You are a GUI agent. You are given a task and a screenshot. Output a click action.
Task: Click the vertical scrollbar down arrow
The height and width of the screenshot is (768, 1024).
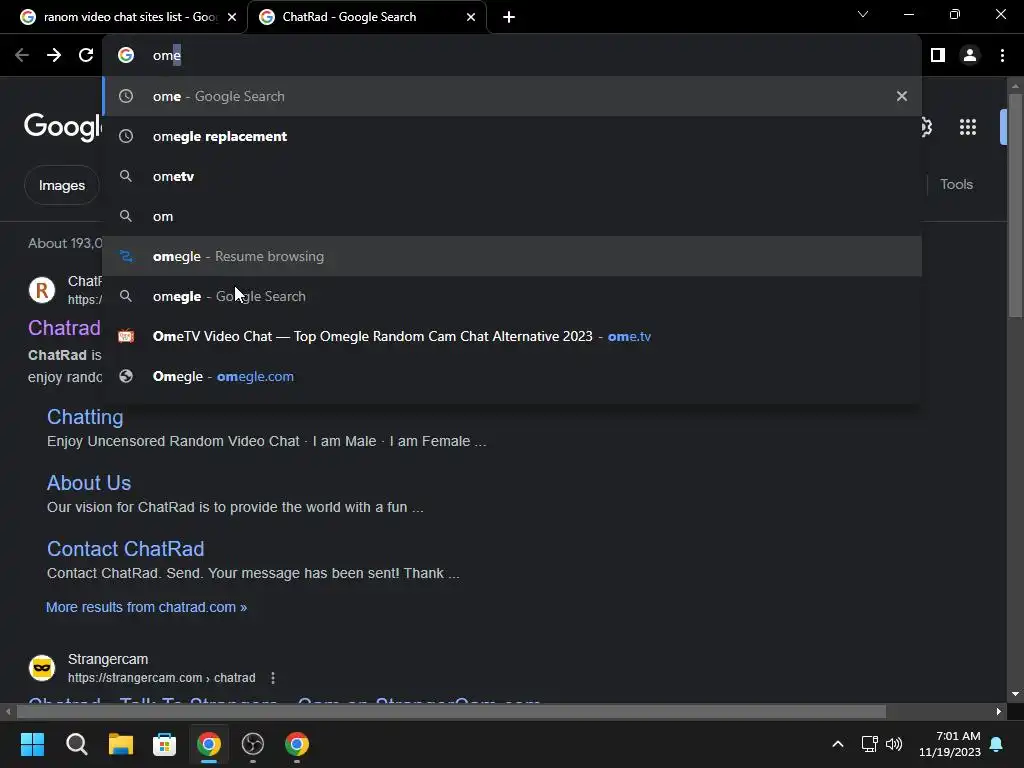[x=1015, y=694]
